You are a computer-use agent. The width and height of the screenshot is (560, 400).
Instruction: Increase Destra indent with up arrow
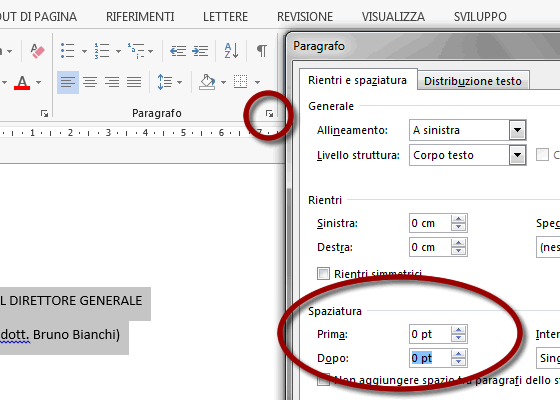[x=459, y=243]
